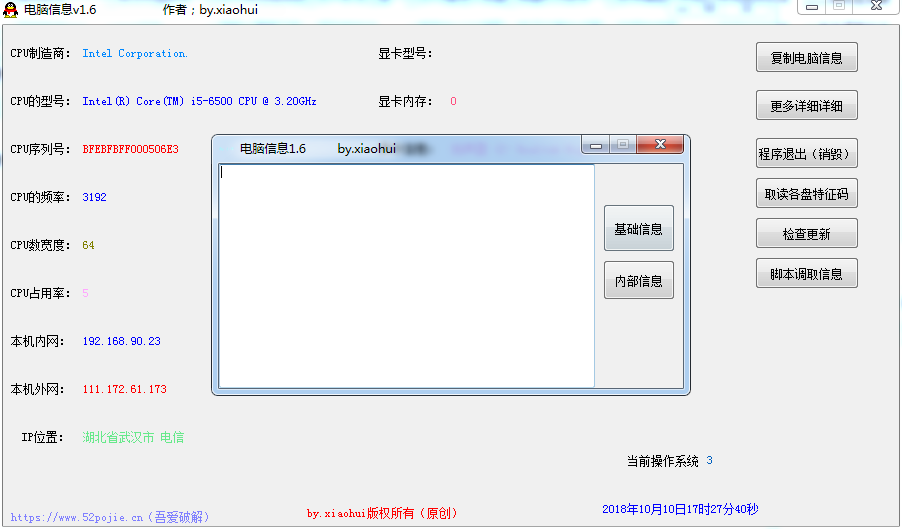Click the date-time 2018年10月10日17时27分40秒
This screenshot has height=529, width=902.
click(680, 509)
